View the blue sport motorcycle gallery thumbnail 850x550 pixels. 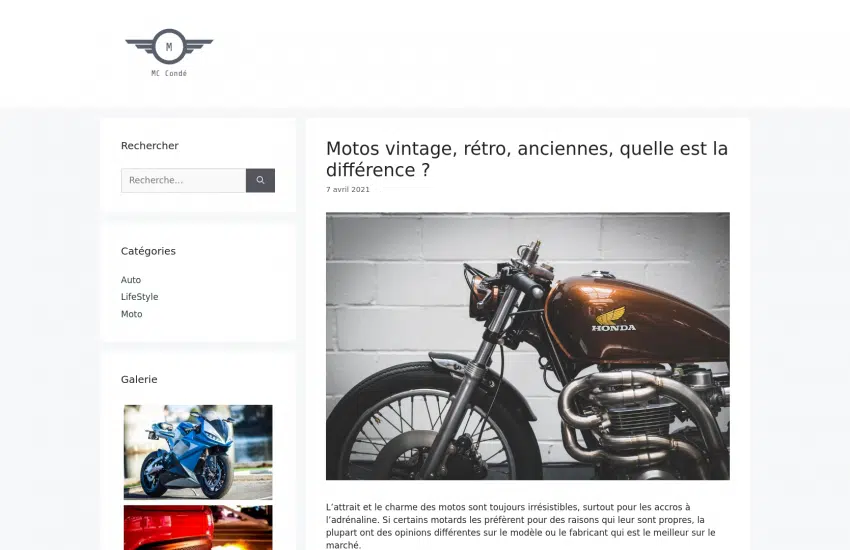point(198,452)
